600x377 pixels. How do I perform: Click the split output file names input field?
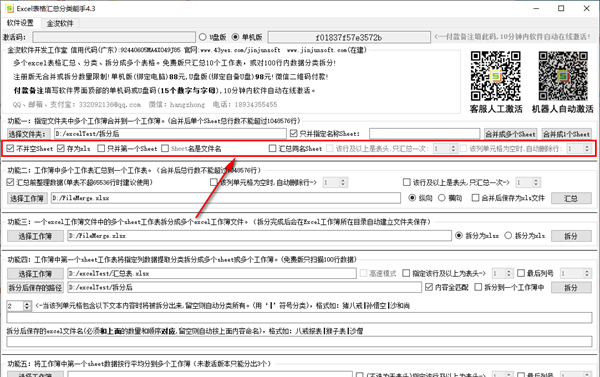click(299, 341)
